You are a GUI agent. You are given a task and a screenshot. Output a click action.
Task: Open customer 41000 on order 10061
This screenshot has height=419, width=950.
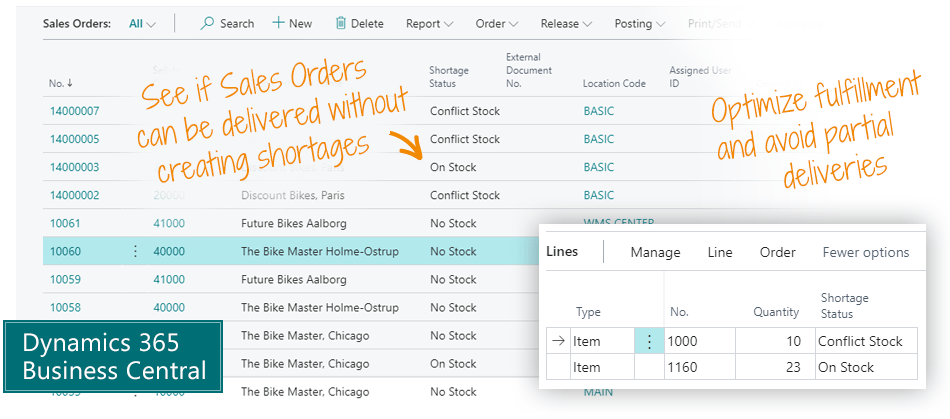point(169,223)
